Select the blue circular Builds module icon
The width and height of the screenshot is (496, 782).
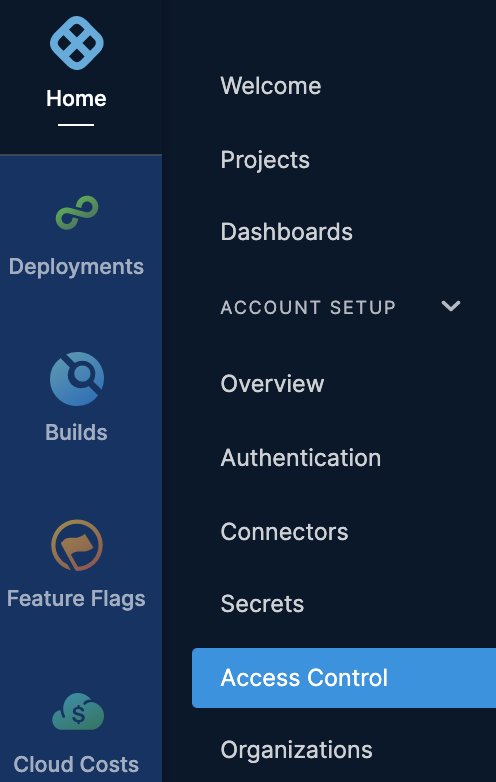point(77,379)
